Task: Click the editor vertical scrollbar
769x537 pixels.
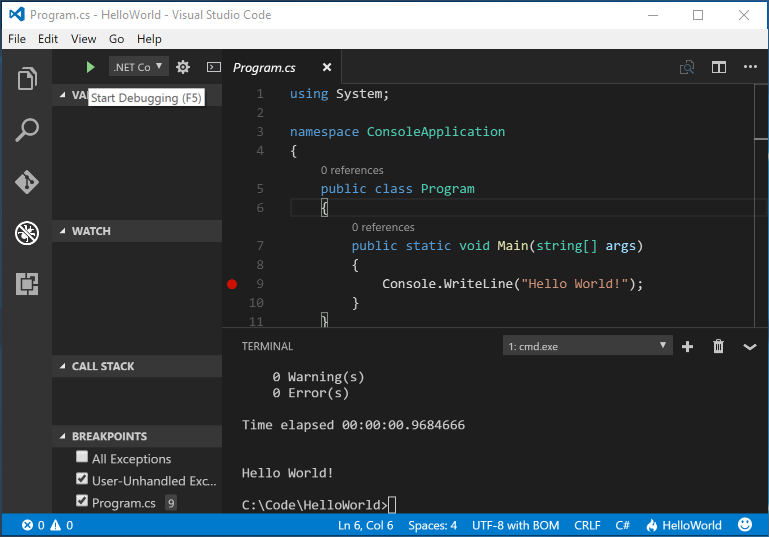Action: point(761,206)
